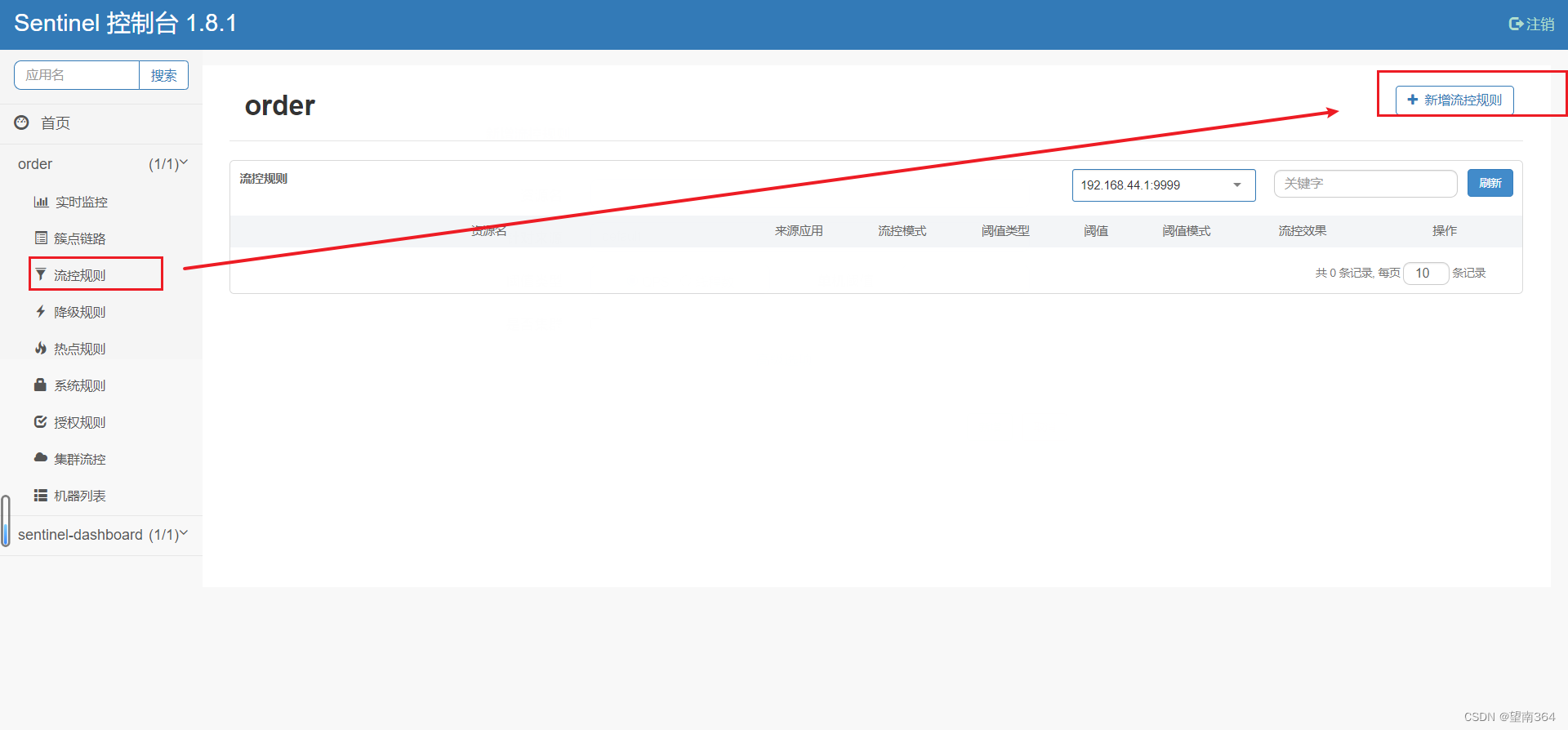Screen dimensions: 1568x730
Task: Click the 流控效果 column header
Action: [x=1303, y=231]
